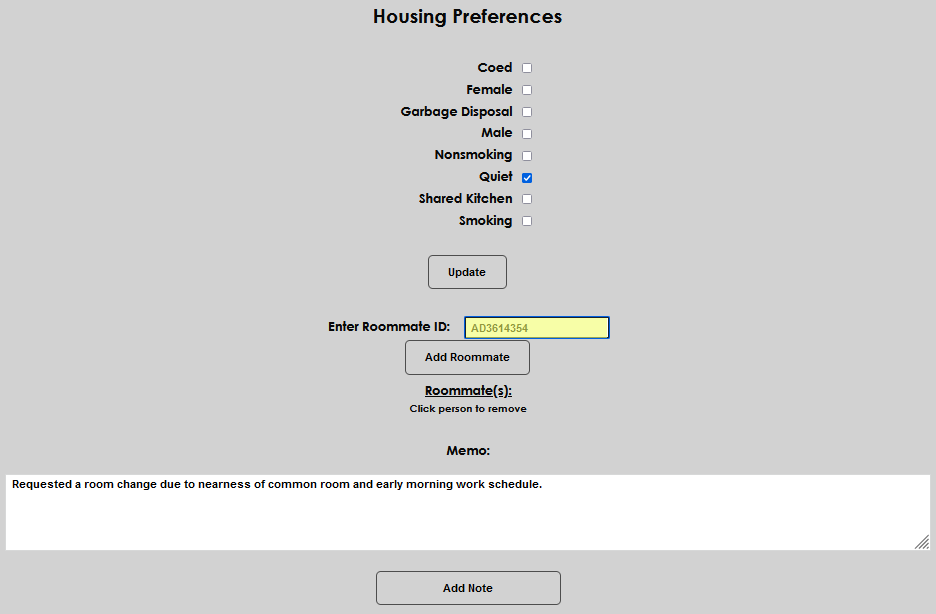
Task: Enable the Nonsmoking preference
Action: (526, 155)
